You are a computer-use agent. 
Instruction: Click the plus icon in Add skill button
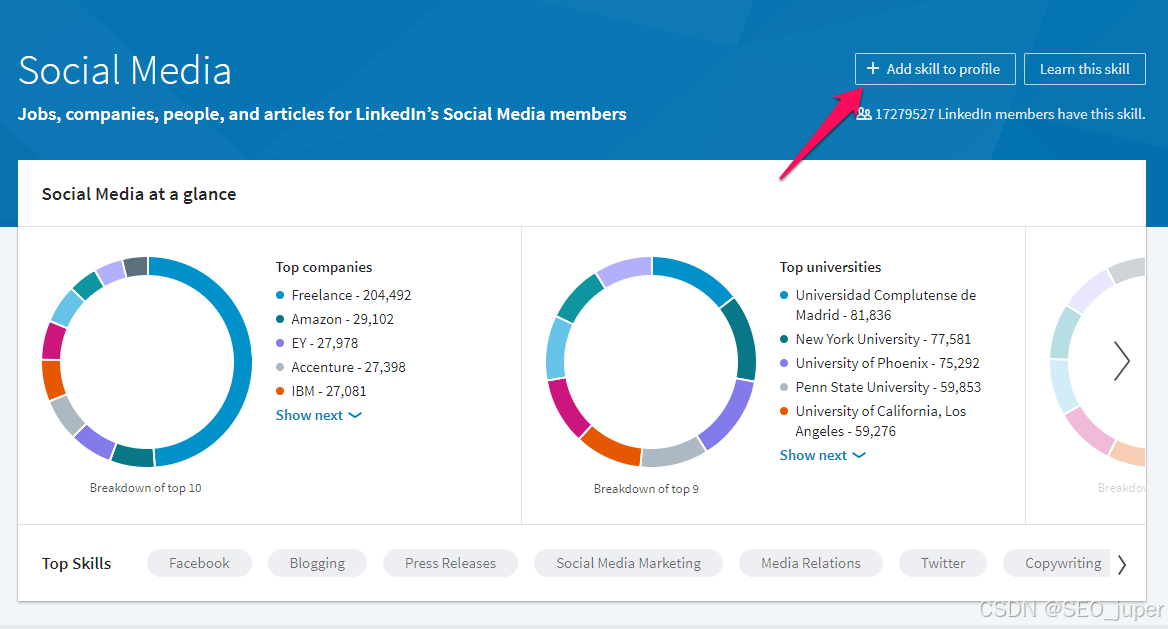click(873, 69)
